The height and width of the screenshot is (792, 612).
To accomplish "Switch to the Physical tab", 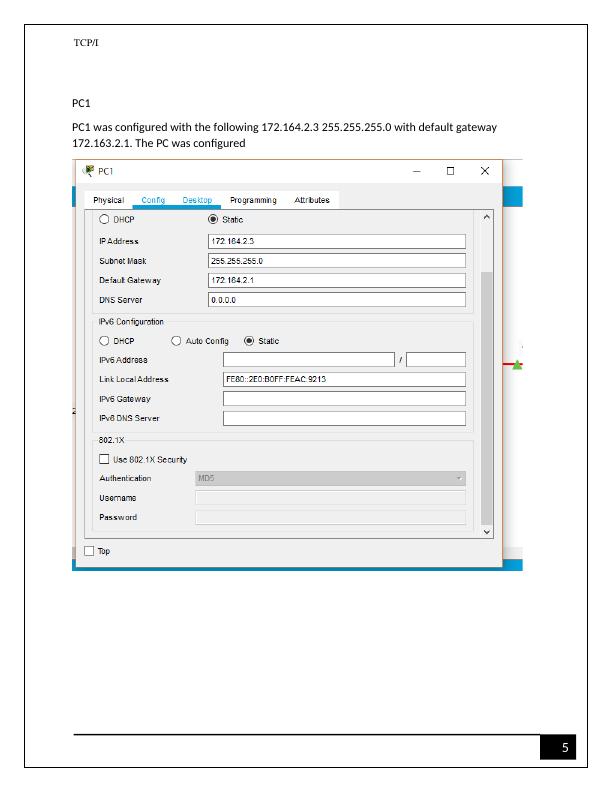I will click(108, 200).
